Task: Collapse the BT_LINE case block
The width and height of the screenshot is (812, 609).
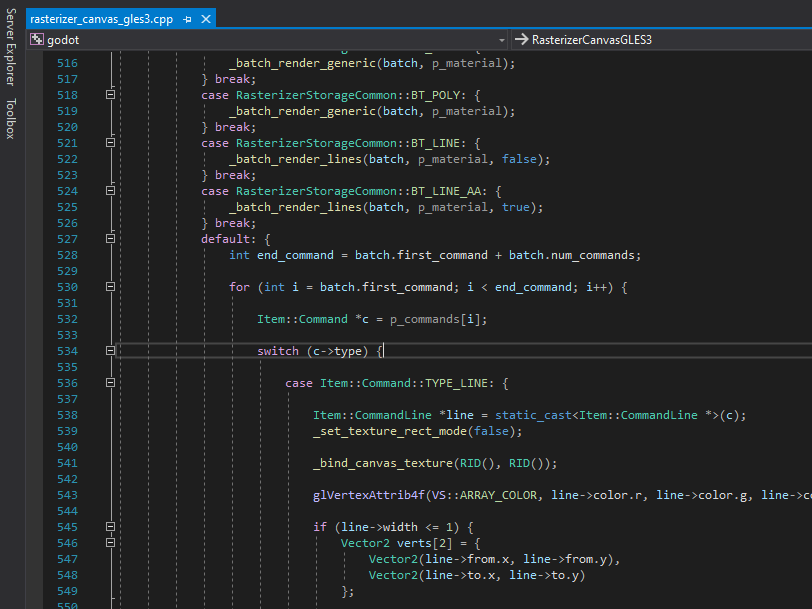Action: pos(110,142)
